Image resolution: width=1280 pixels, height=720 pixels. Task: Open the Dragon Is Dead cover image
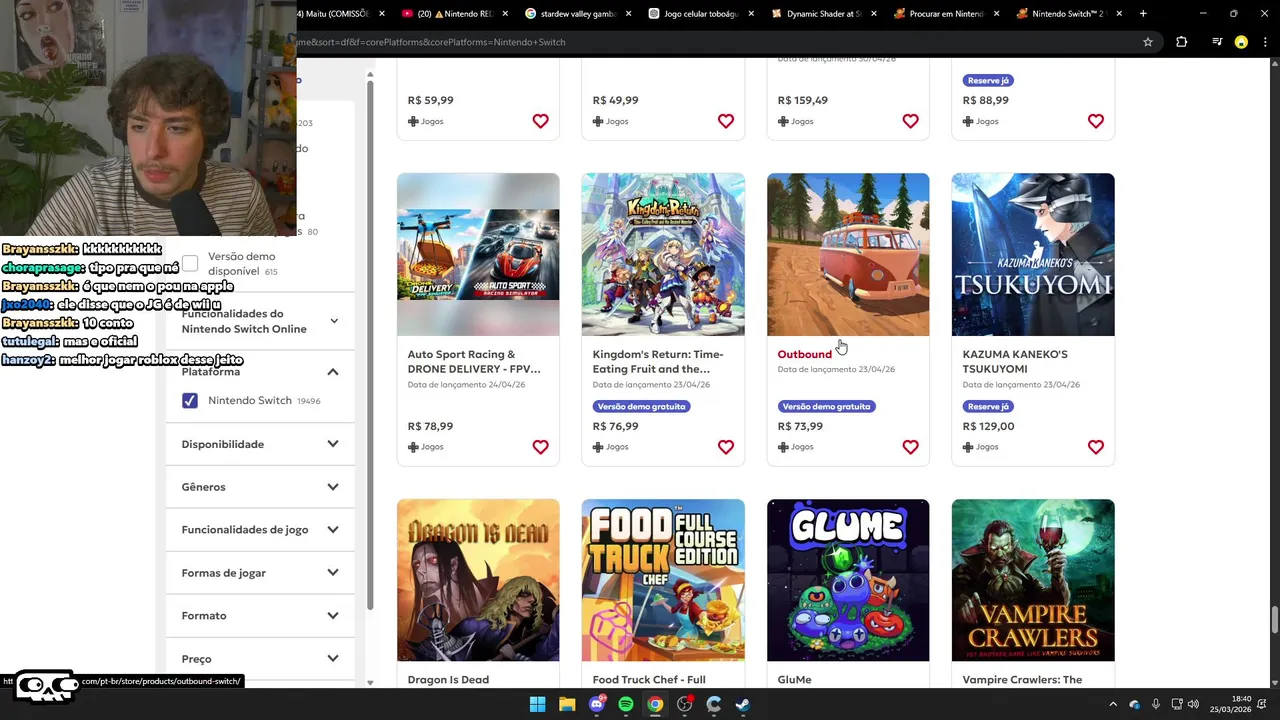pyautogui.click(x=478, y=580)
